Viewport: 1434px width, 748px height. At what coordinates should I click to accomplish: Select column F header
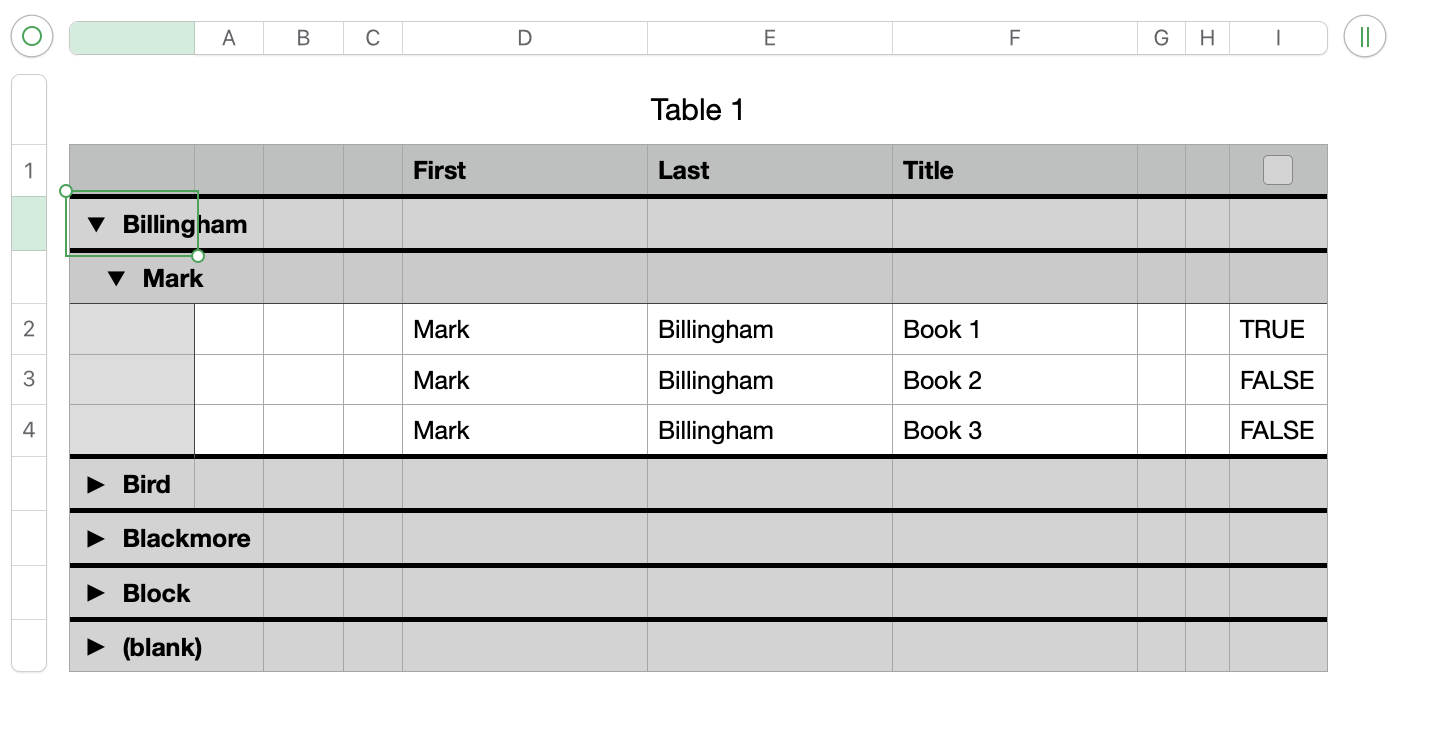pyautogui.click(x=1014, y=38)
